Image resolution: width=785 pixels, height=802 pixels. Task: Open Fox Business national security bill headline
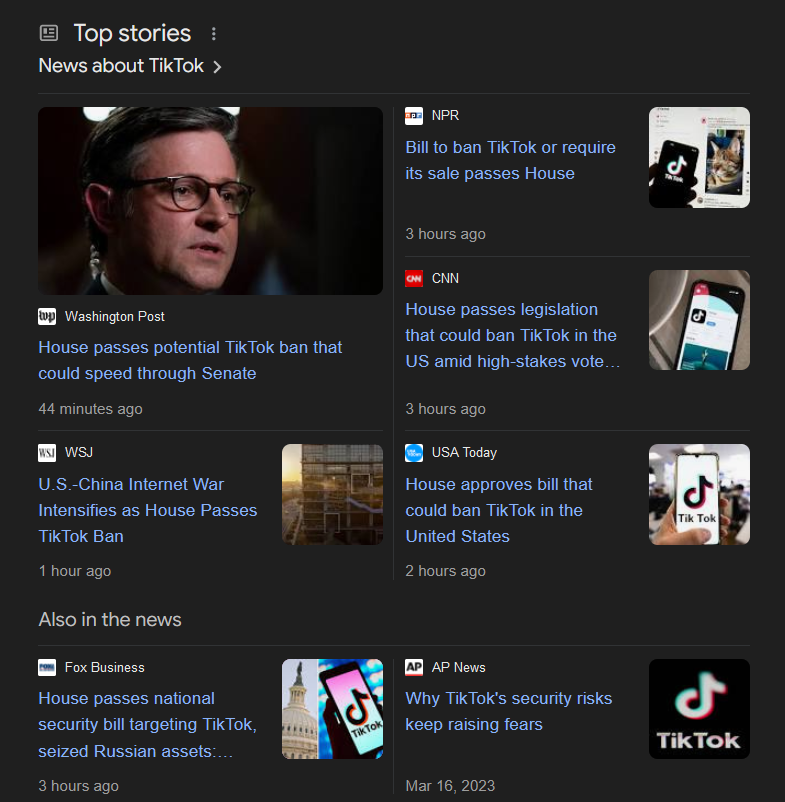click(x=147, y=725)
